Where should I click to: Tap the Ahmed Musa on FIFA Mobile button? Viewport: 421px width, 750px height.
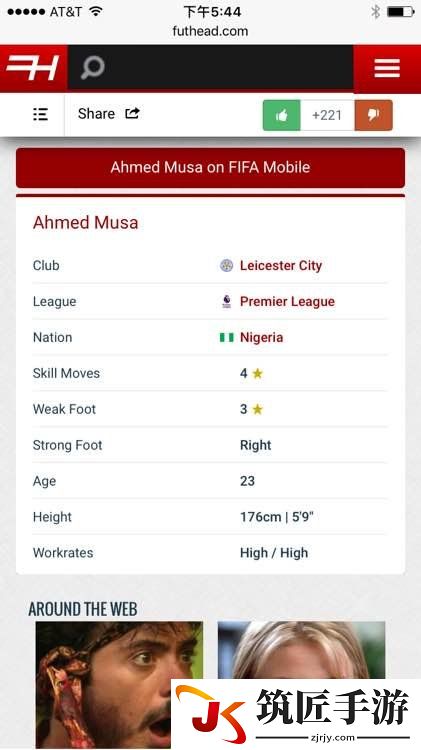coord(210,167)
